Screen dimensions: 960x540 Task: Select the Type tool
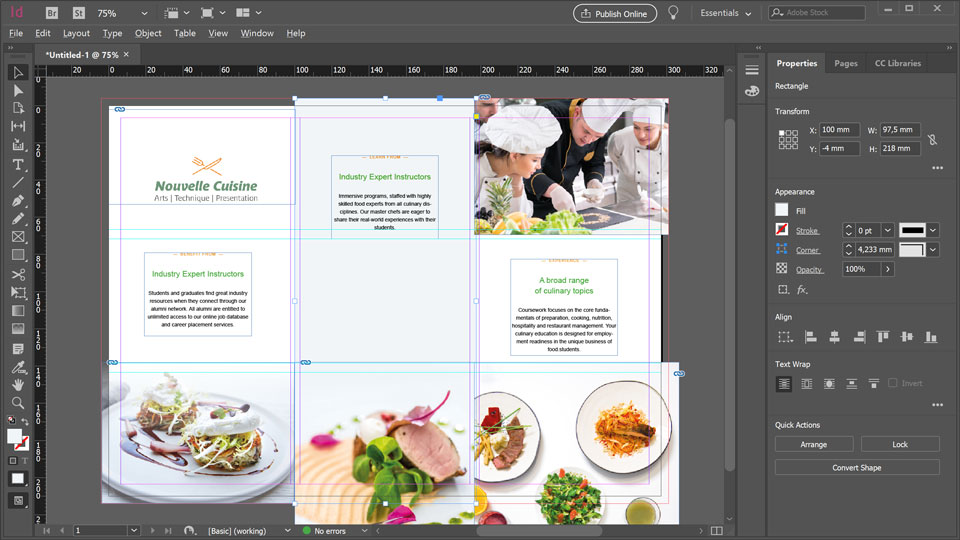[x=18, y=164]
